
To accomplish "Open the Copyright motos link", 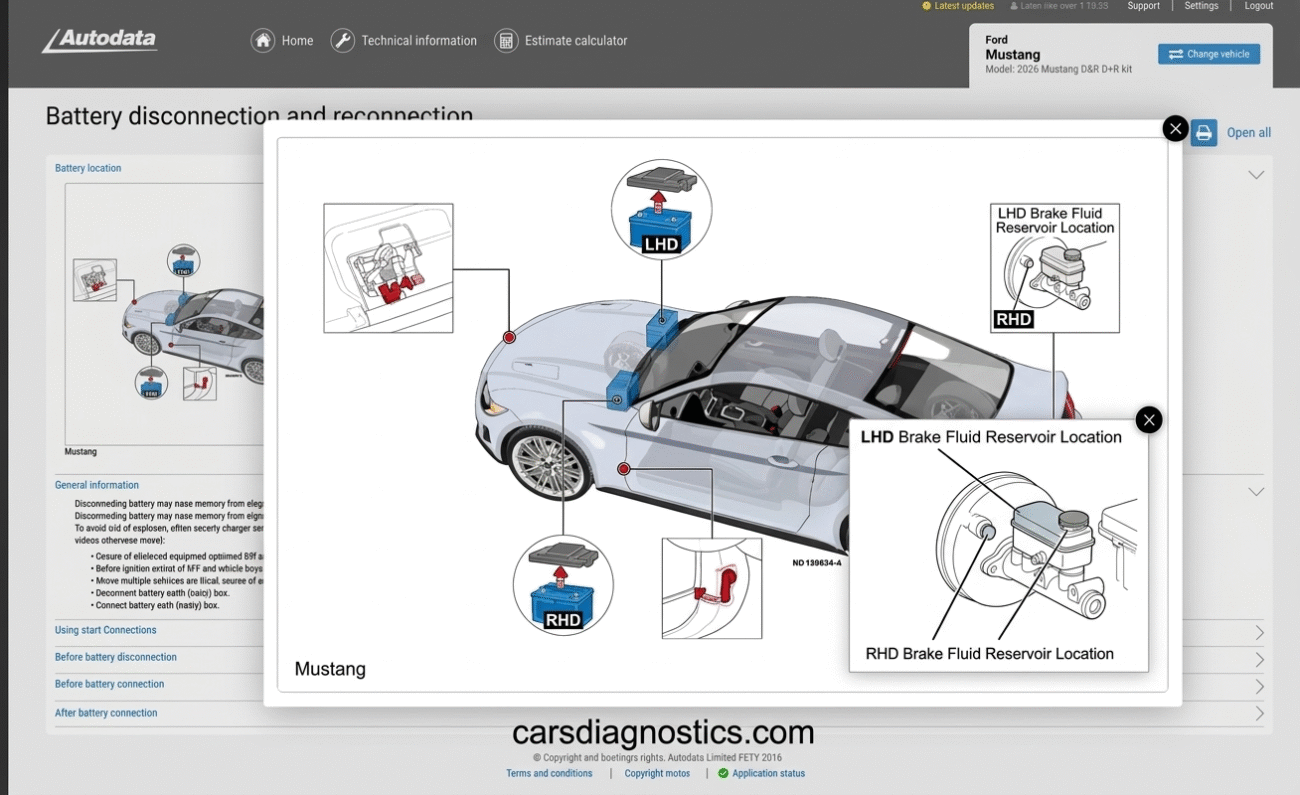I will point(657,773).
